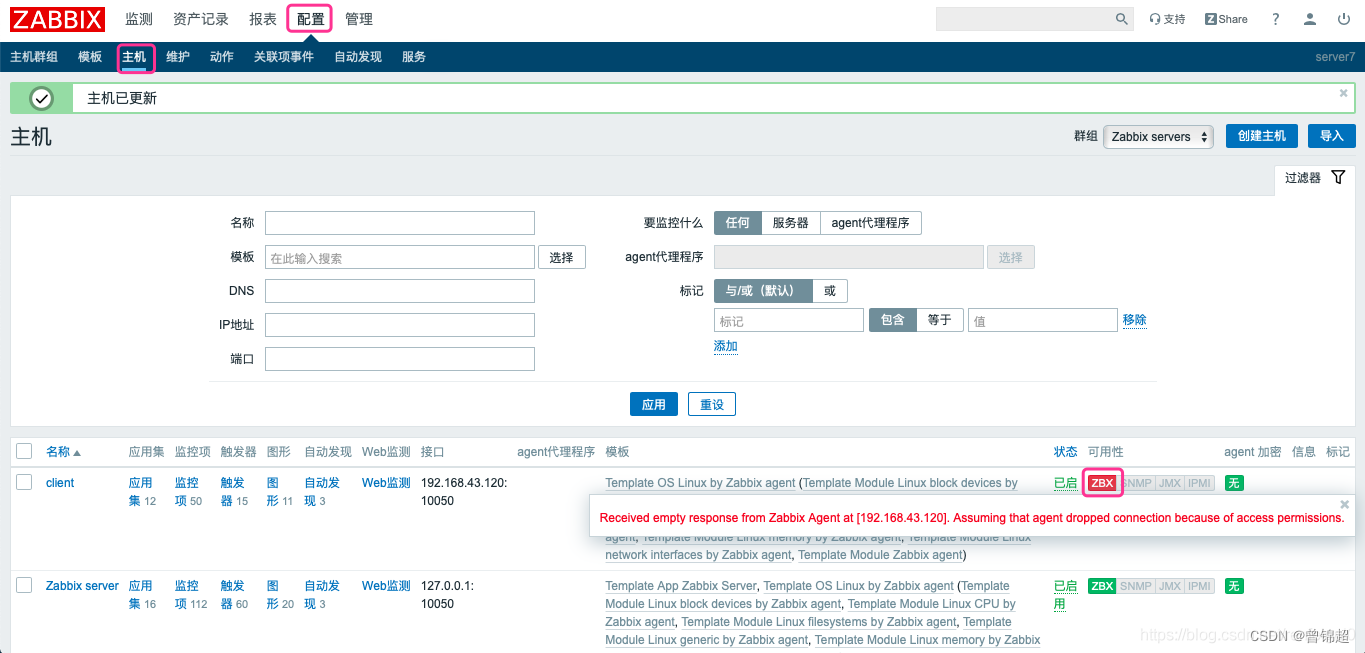Viewport: 1365px width, 653px height.
Task: Open the client host link
Action: point(60,483)
